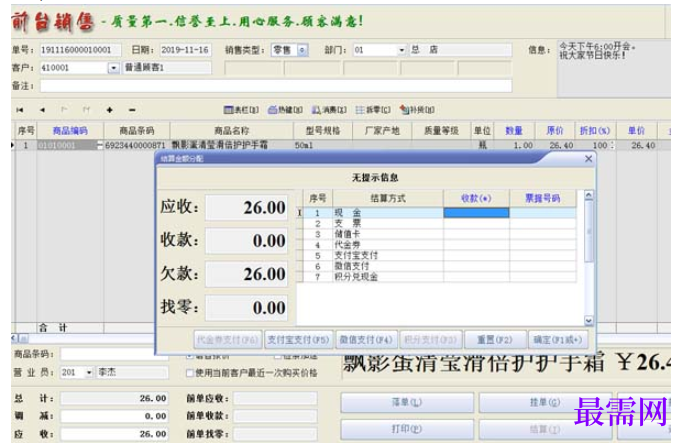Click the 单号 order number field
Viewport: 686px width, 443px height.
pyautogui.click(x=80, y=50)
